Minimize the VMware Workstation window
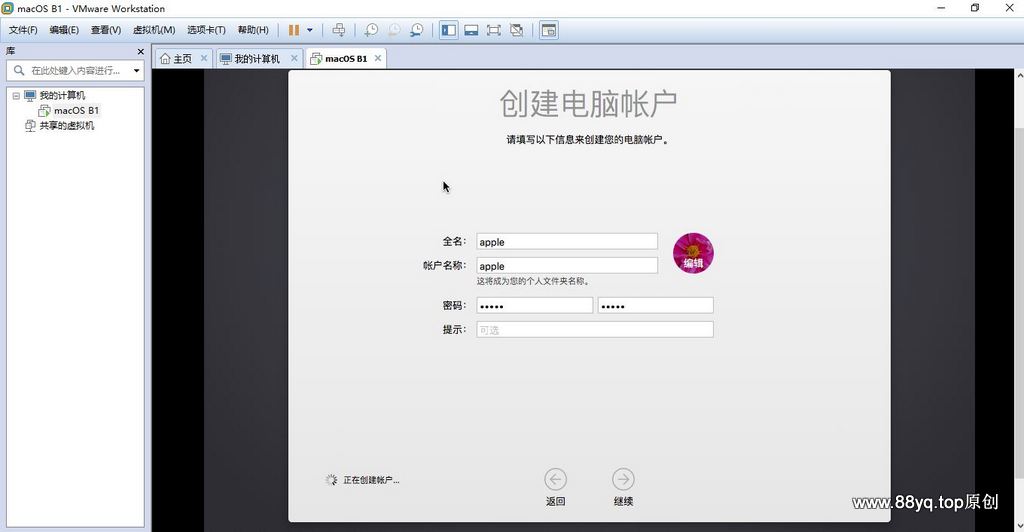The width and height of the screenshot is (1024, 532). pos(941,8)
